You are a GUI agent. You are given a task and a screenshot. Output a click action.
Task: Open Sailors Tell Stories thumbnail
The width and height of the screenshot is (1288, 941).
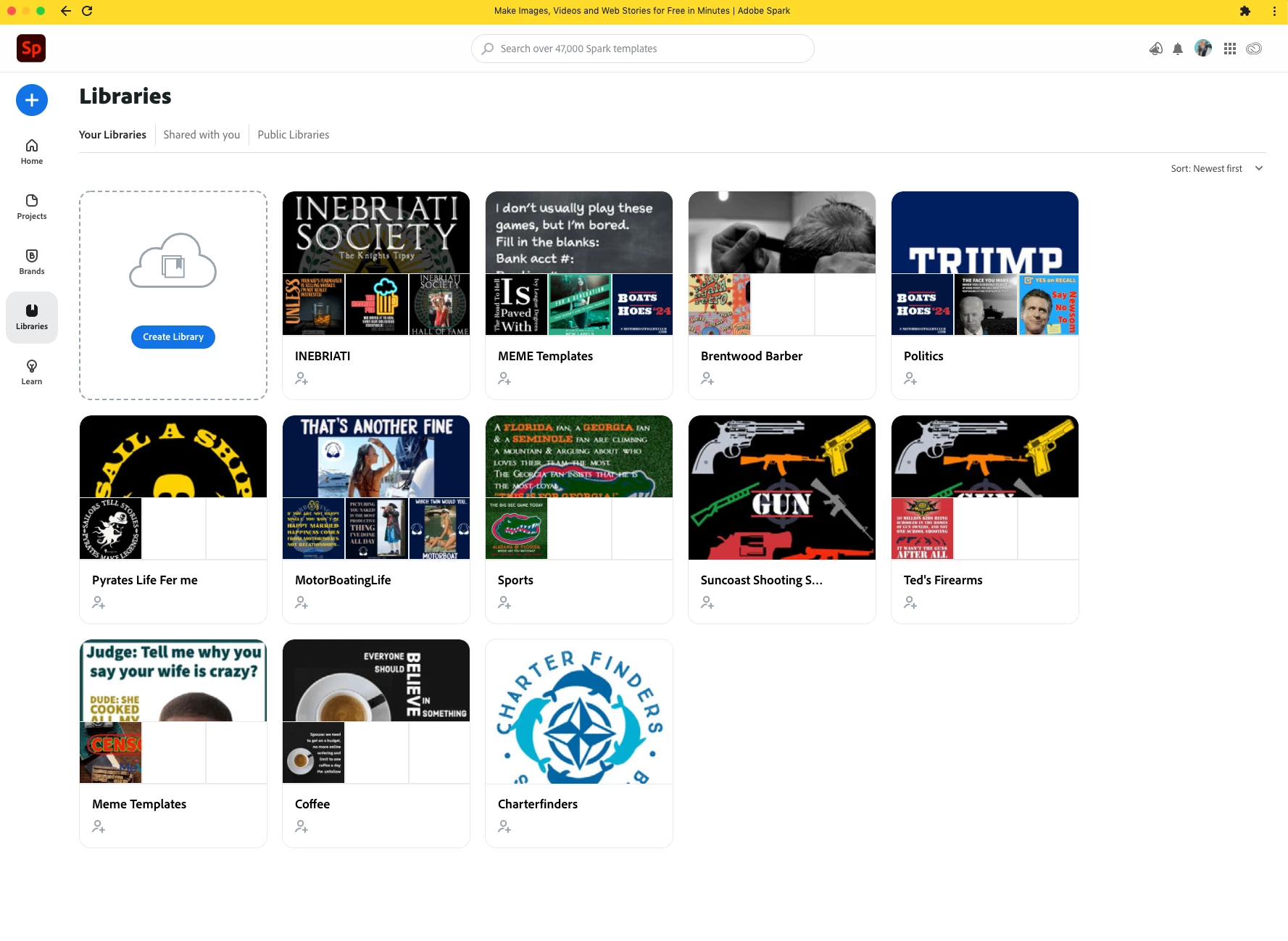coord(111,528)
